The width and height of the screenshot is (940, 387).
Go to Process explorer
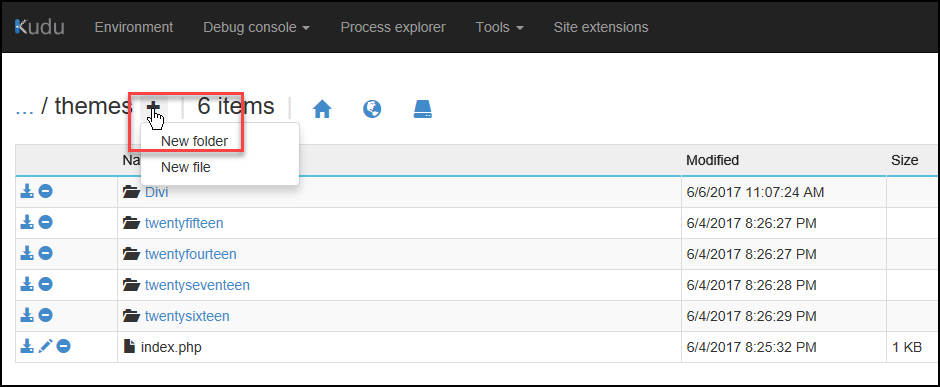click(x=393, y=28)
